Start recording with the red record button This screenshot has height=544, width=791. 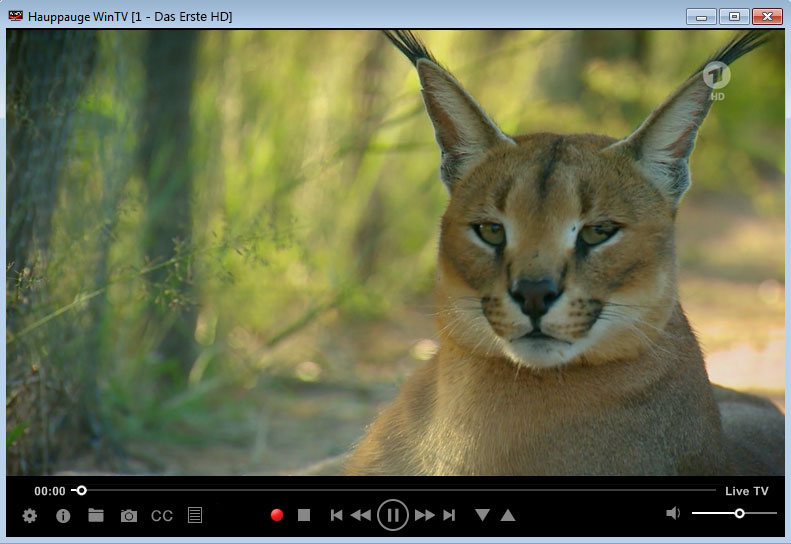tap(277, 515)
